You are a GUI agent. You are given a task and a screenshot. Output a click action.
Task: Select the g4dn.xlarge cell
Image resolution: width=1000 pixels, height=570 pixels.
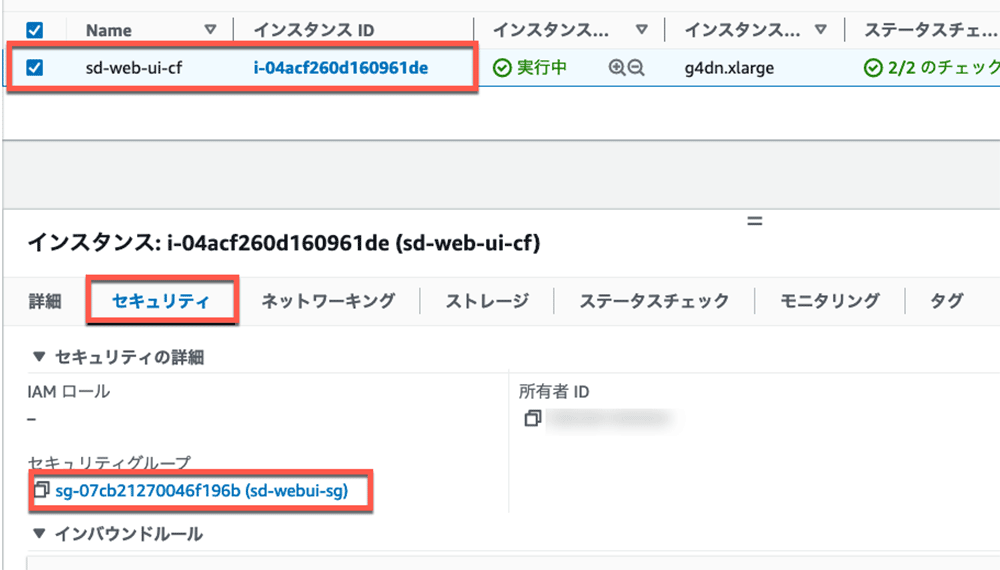pos(729,68)
